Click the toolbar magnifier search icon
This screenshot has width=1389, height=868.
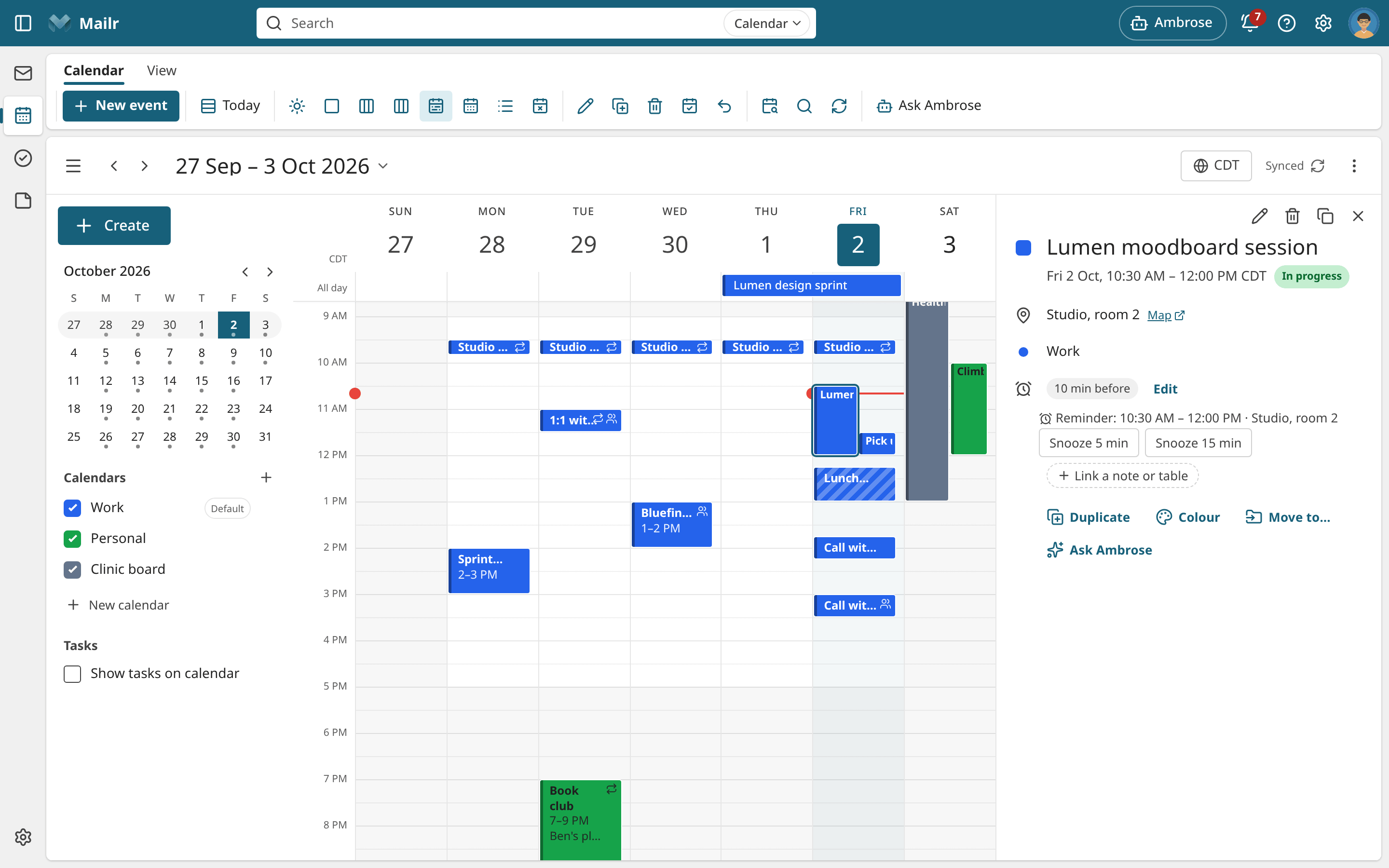(x=804, y=106)
